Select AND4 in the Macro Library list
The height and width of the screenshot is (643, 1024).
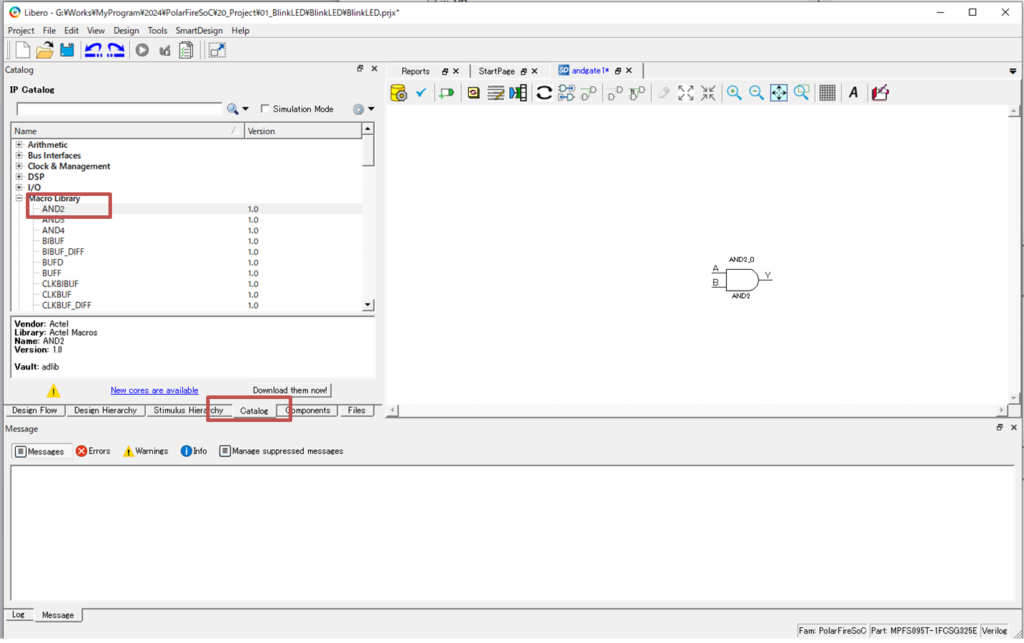53,231
